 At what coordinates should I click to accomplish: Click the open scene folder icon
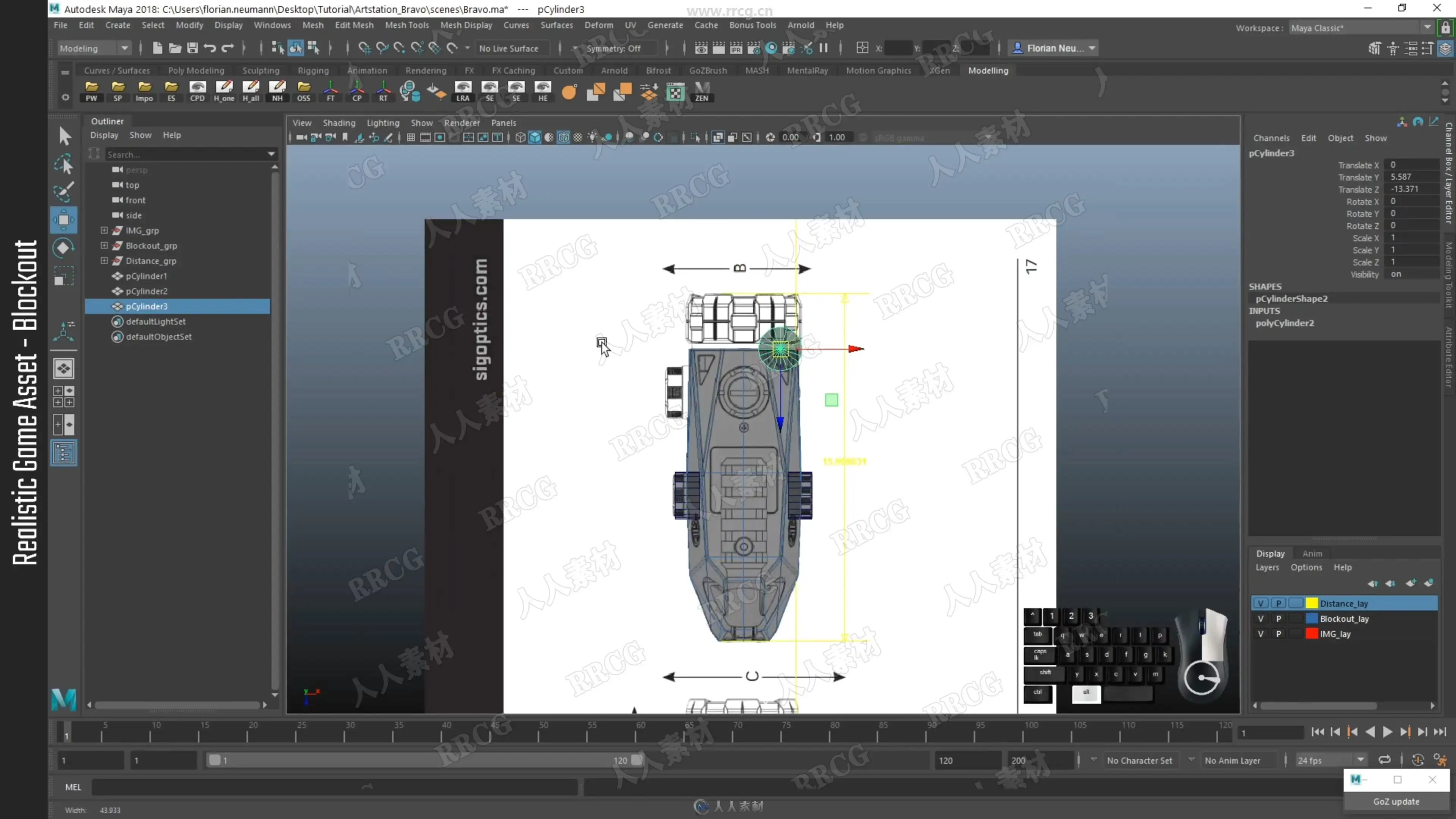(x=175, y=48)
